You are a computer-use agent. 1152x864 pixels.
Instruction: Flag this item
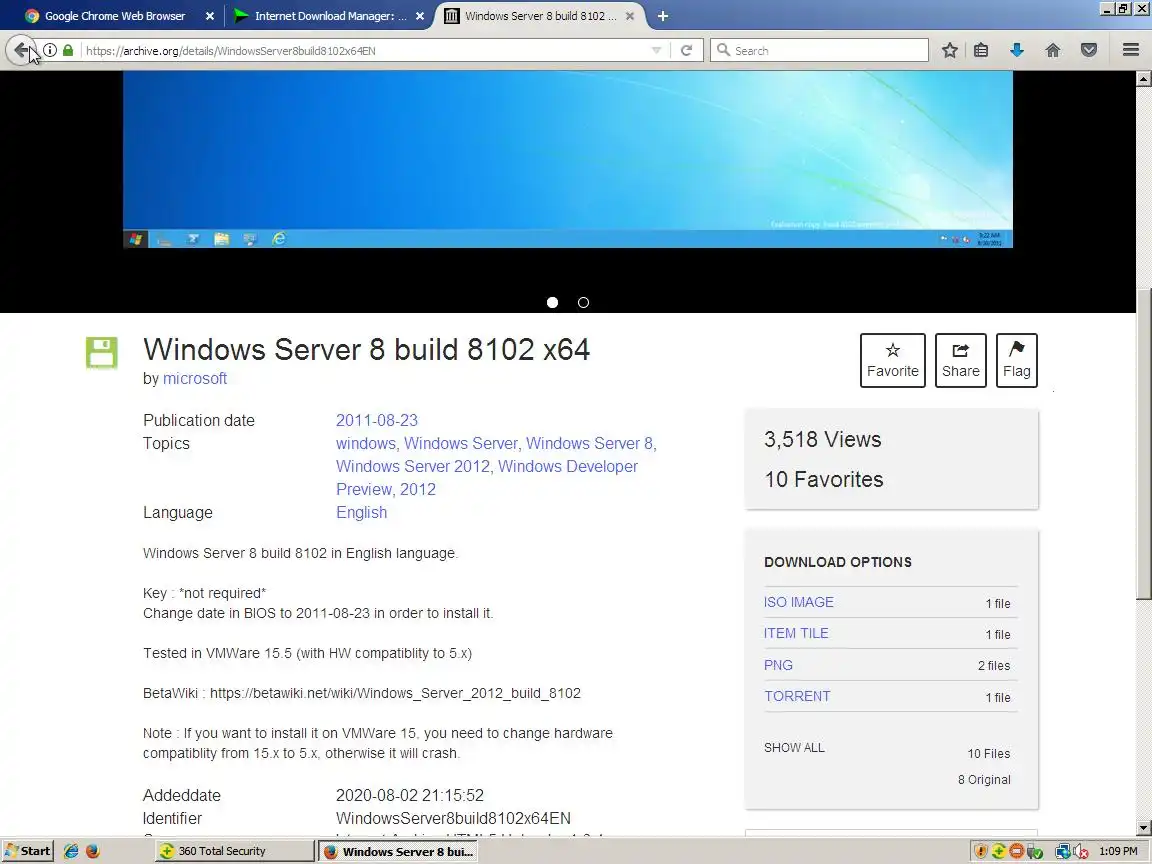(x=1017, y=360)
